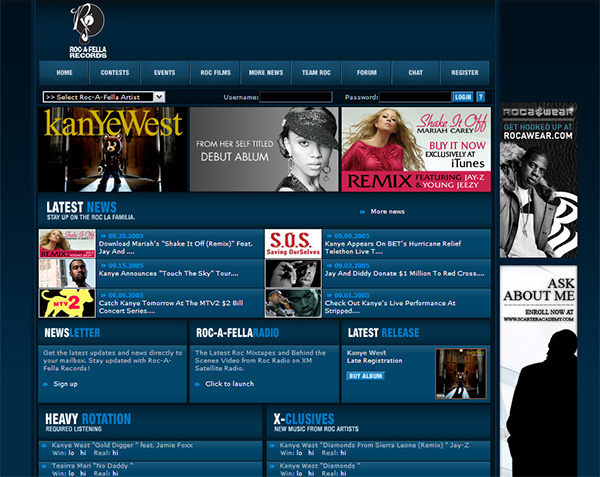Open Mariah's Shake It Off Remix news headline

[x=176, y=247]
